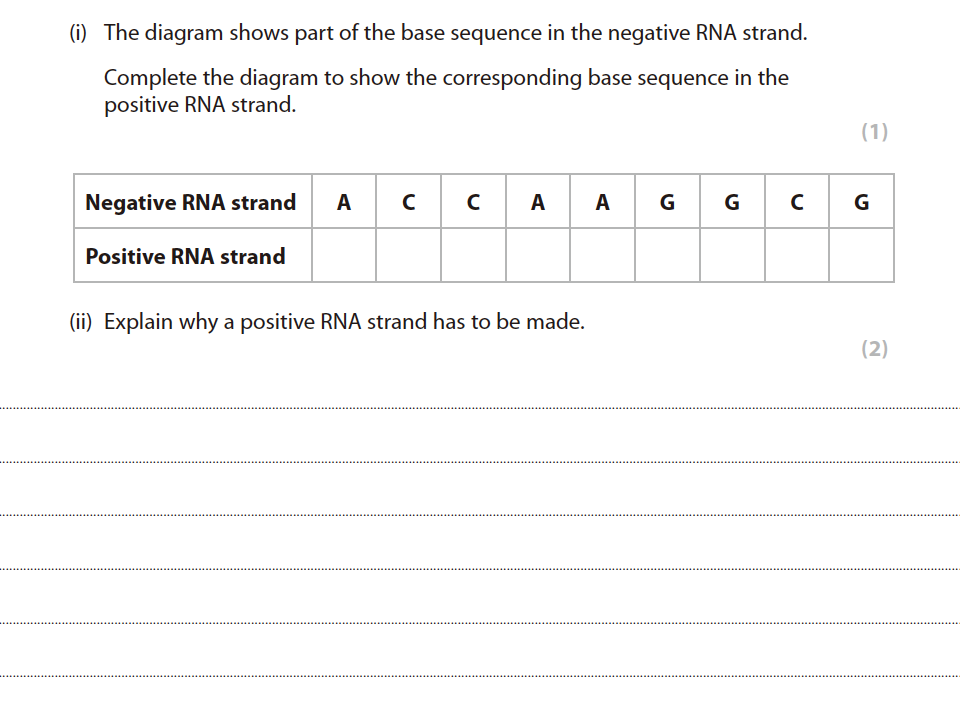
Task: Click second empty Positive RNA strand cell
Action: (408, 256)
